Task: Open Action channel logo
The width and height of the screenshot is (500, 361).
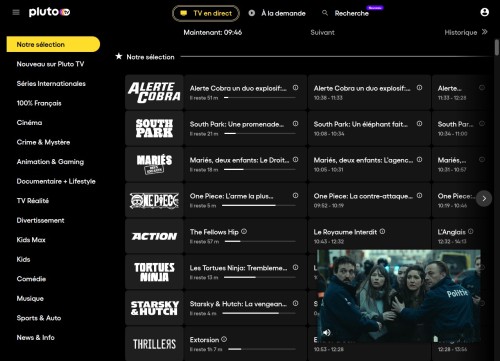Action: (154, 236)
